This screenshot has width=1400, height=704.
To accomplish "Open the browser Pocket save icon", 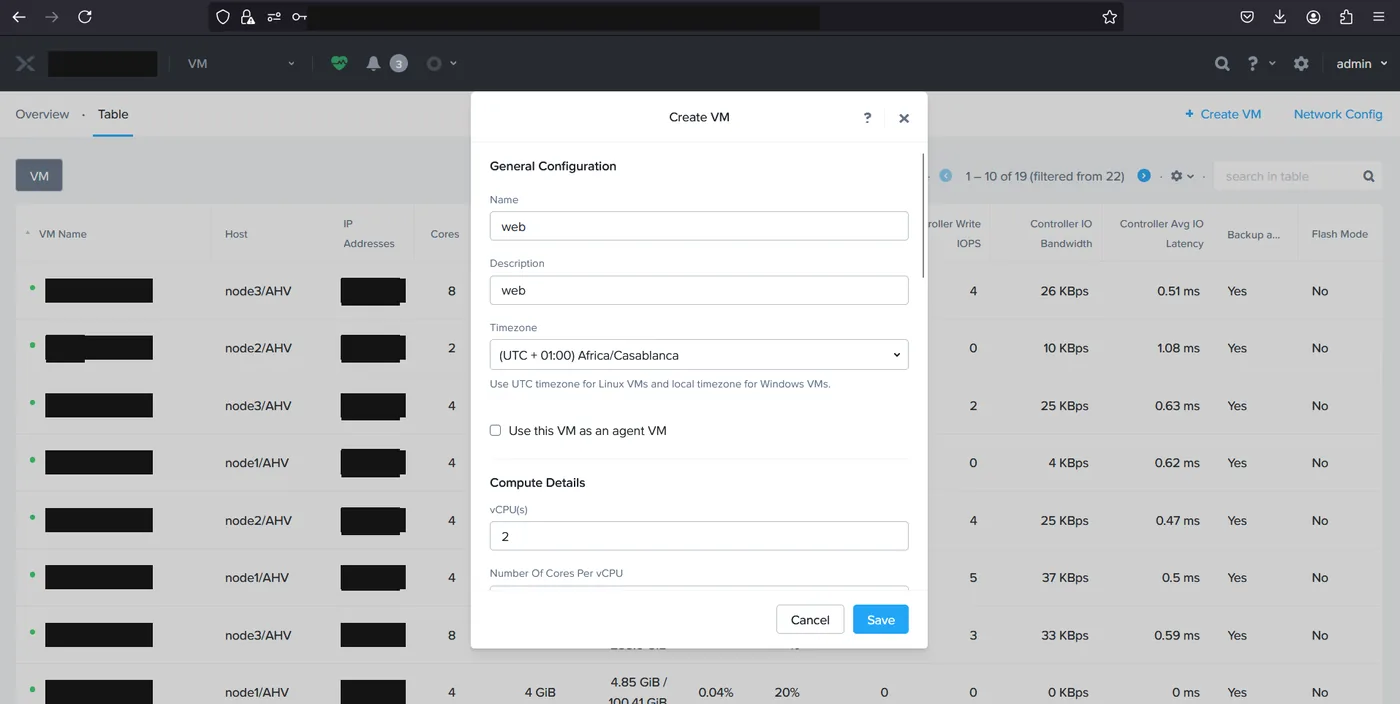I will (1247, 17).
